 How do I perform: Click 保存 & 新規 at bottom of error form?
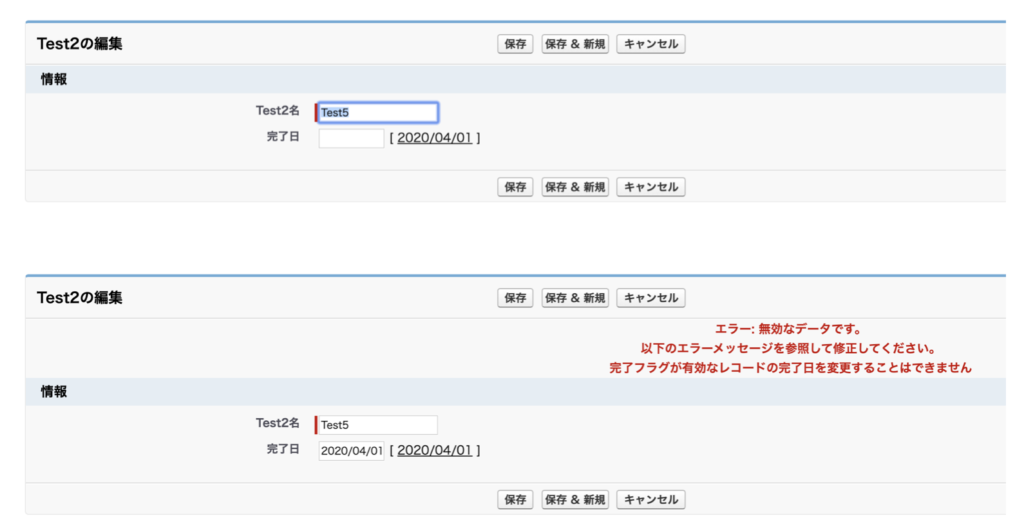pos(575,500)
